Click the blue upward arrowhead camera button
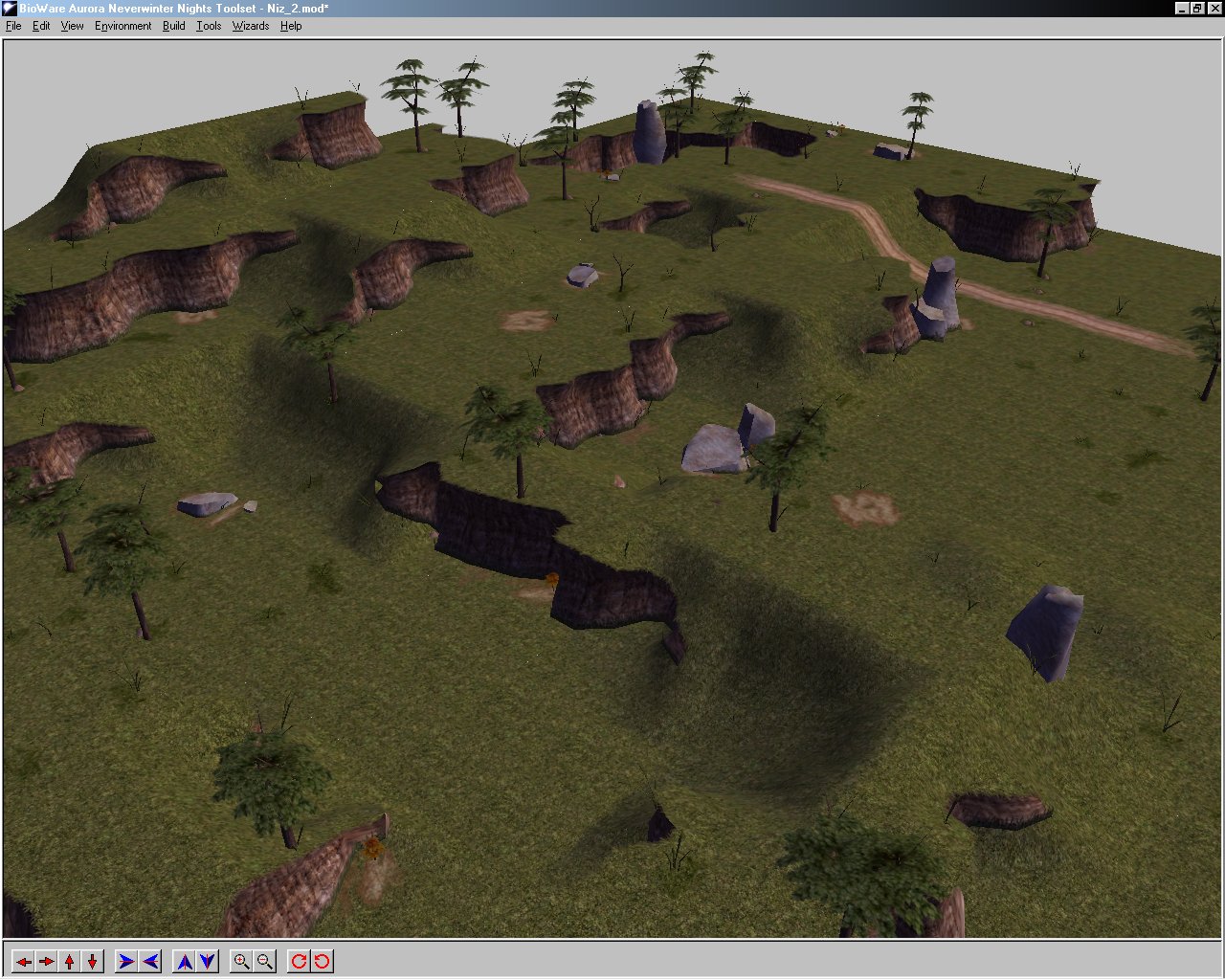The width and height of the screenshot is (1225, 980). pos(185,962)
